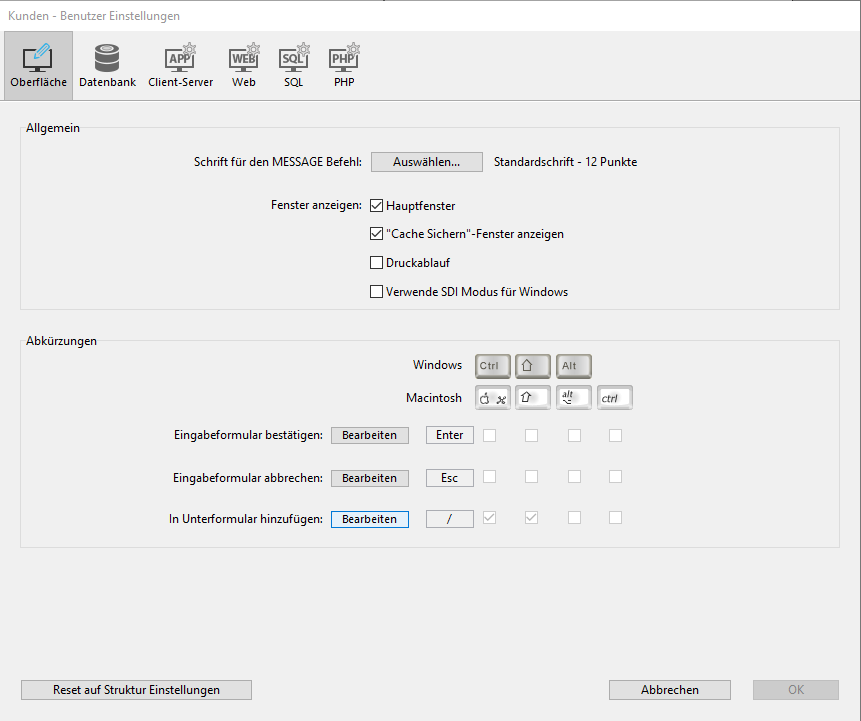Viewport: 861px width, 721px height.
Task: Click Reset auf Struktur Einstellungen
Action: point(136,690)
